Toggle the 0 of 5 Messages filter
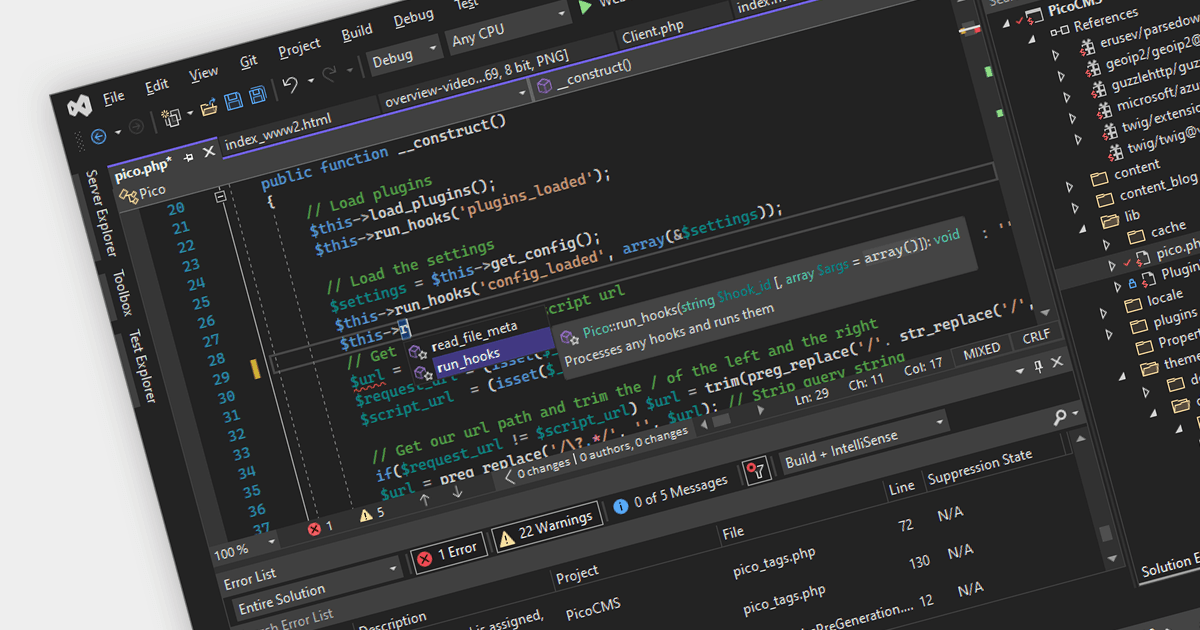The width and height of the screenshot is (1200, 630). (671, 495)
